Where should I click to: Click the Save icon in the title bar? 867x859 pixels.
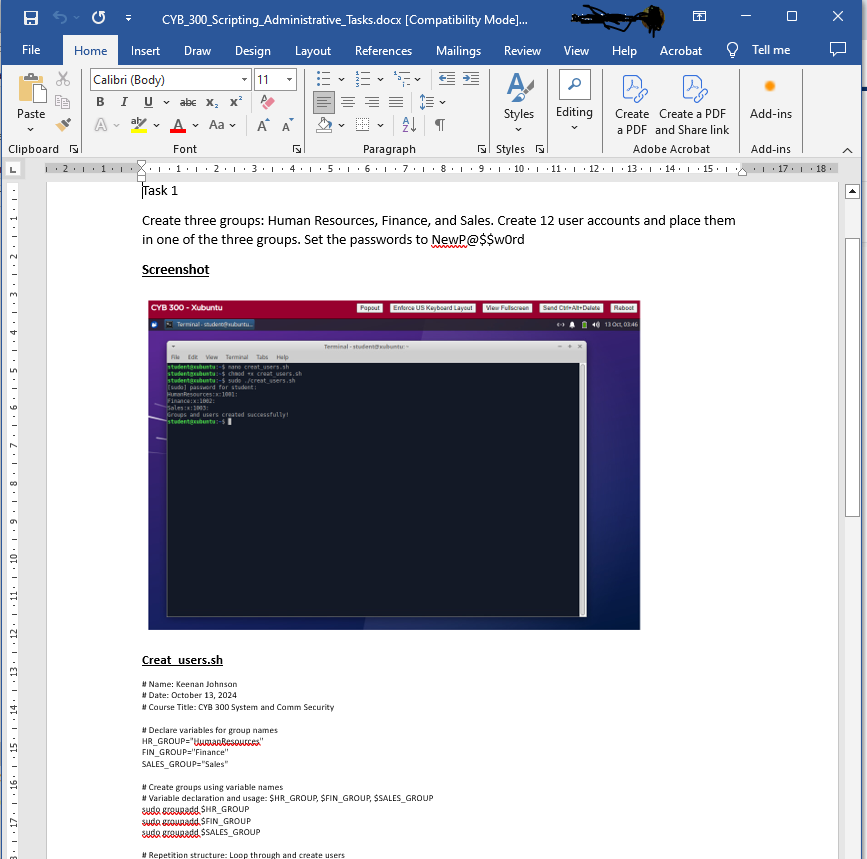(31, 18)
